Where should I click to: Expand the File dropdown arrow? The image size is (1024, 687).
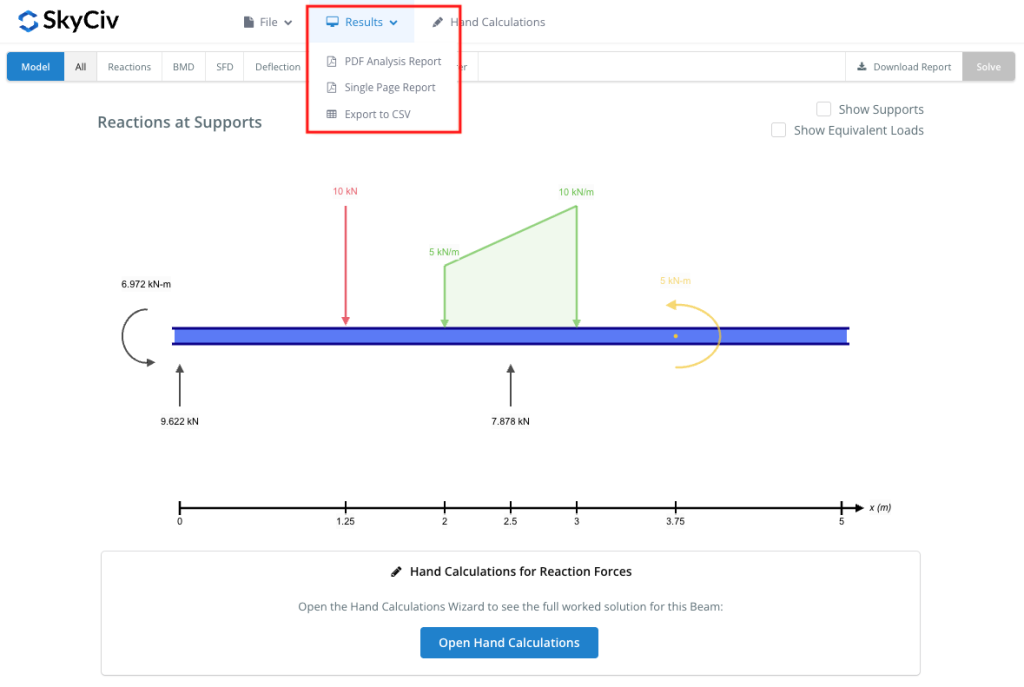pyautogui.click(x=288, y=23)
